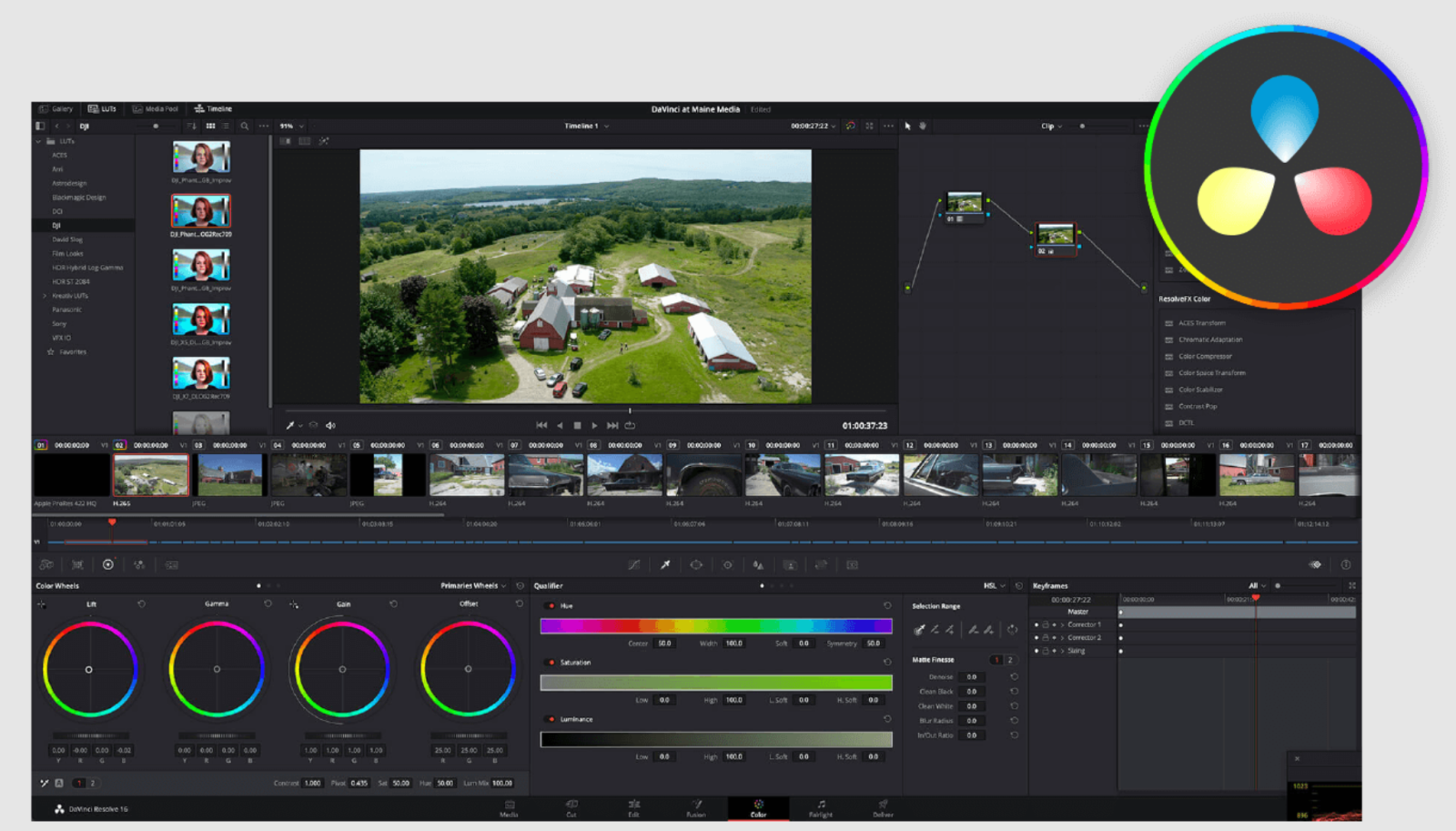Screen dimensions: 1456x831
Task: Select the Selection Range picker eyedropper
Action: [919, 629]
